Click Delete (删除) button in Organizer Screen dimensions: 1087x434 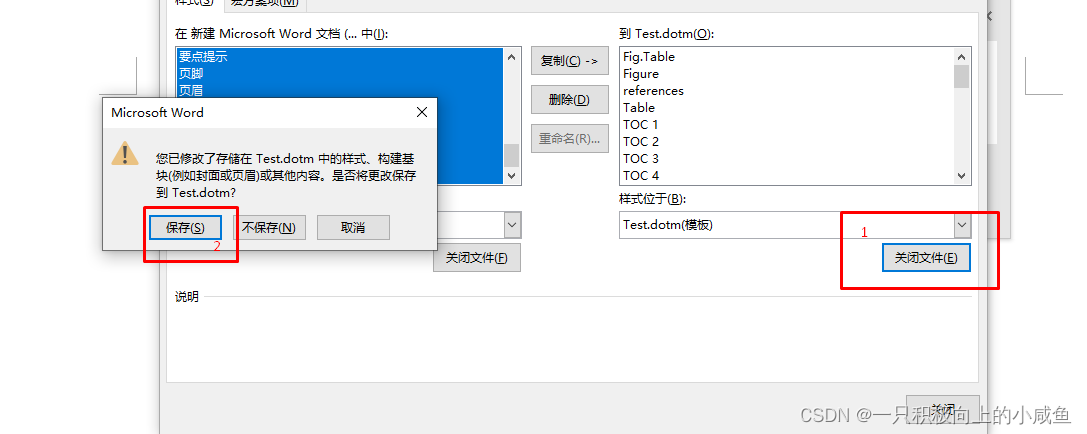569,100
